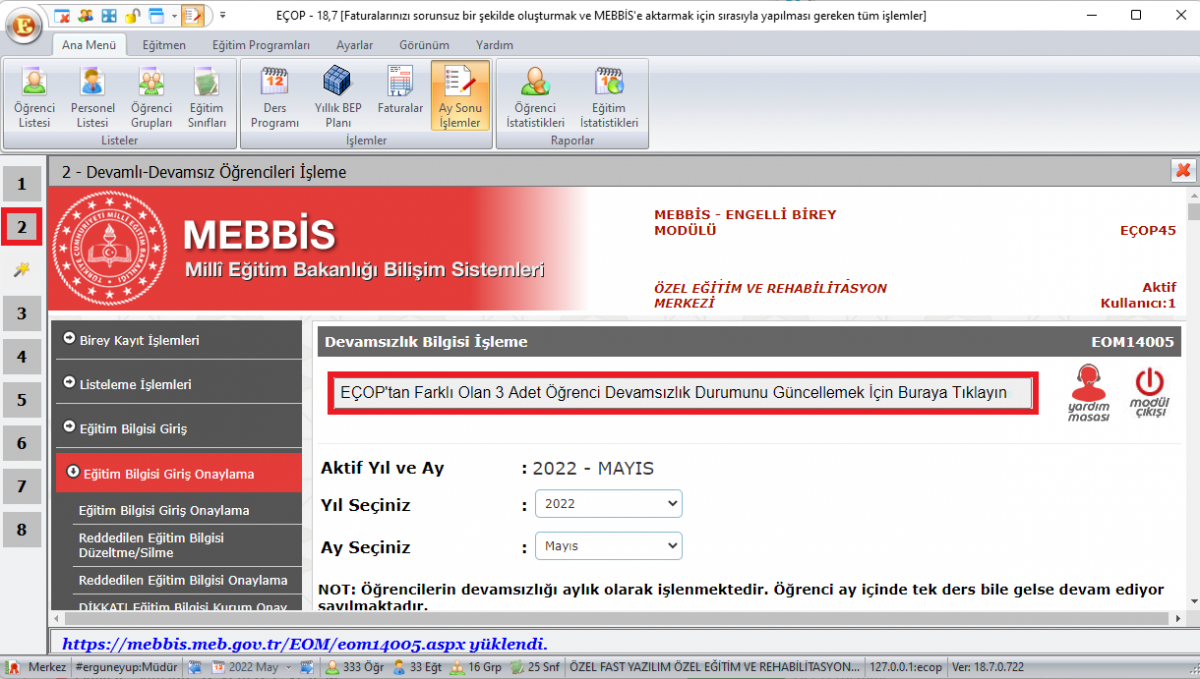
Task: Click the red-X window icon in quick access toolbar
Action: 62,16
